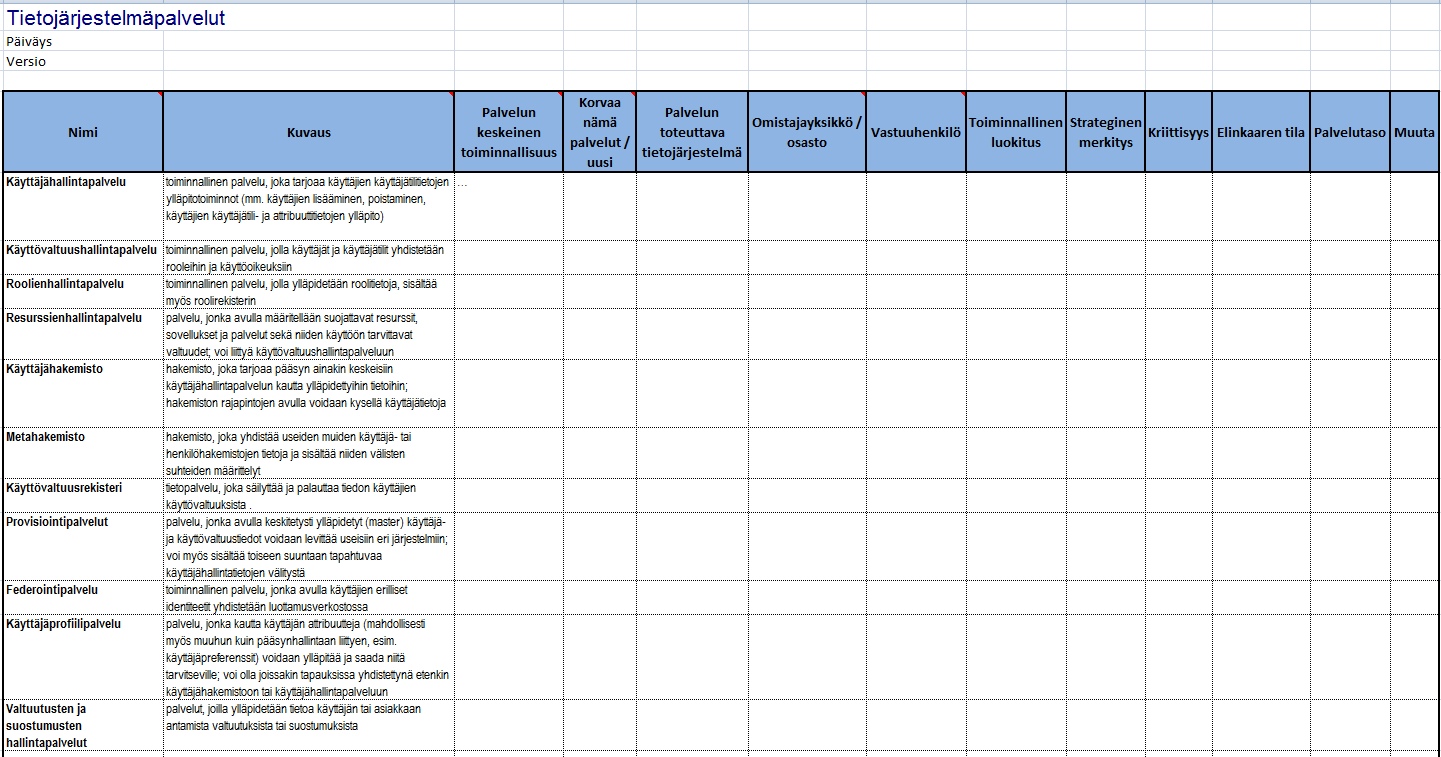Select the Käyttäjähallintapalvelu description cell

point(309,206)
